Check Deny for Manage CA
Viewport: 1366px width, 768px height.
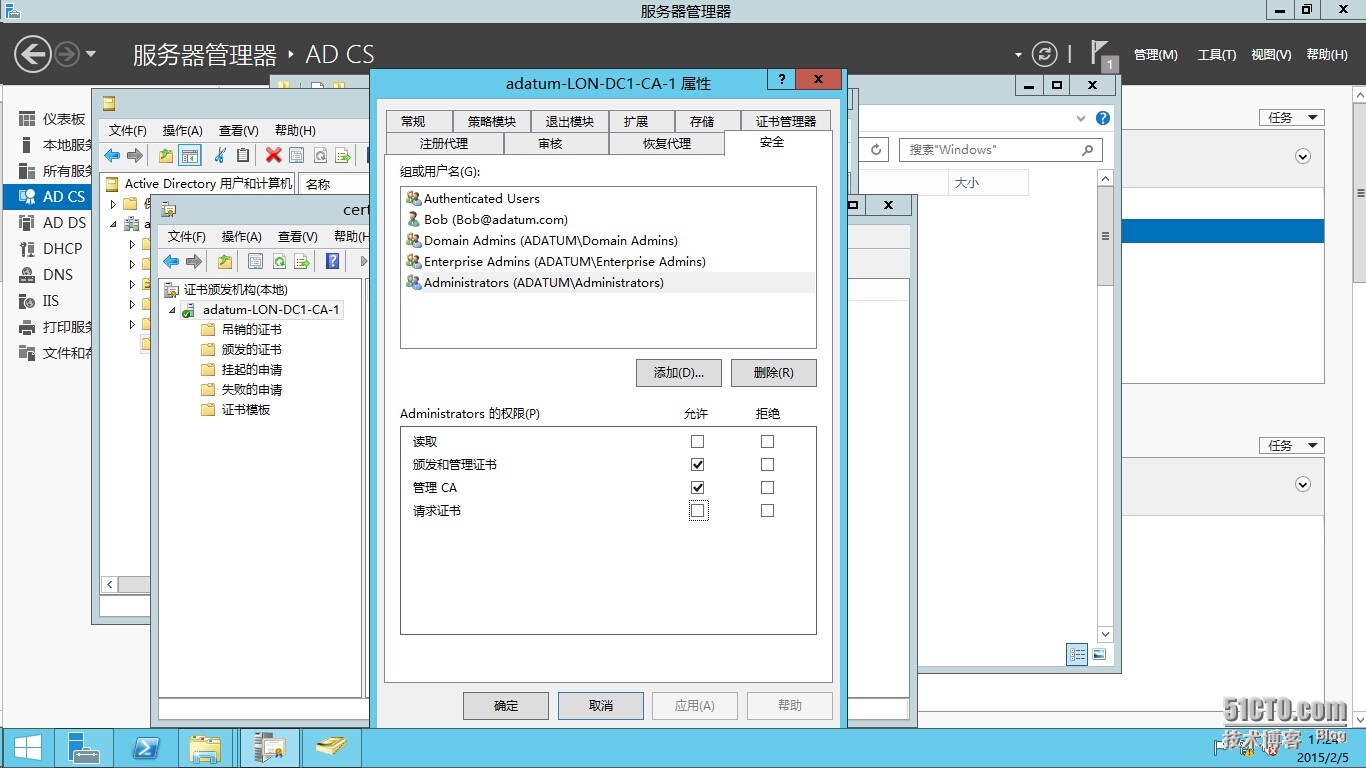coord(767,487)
